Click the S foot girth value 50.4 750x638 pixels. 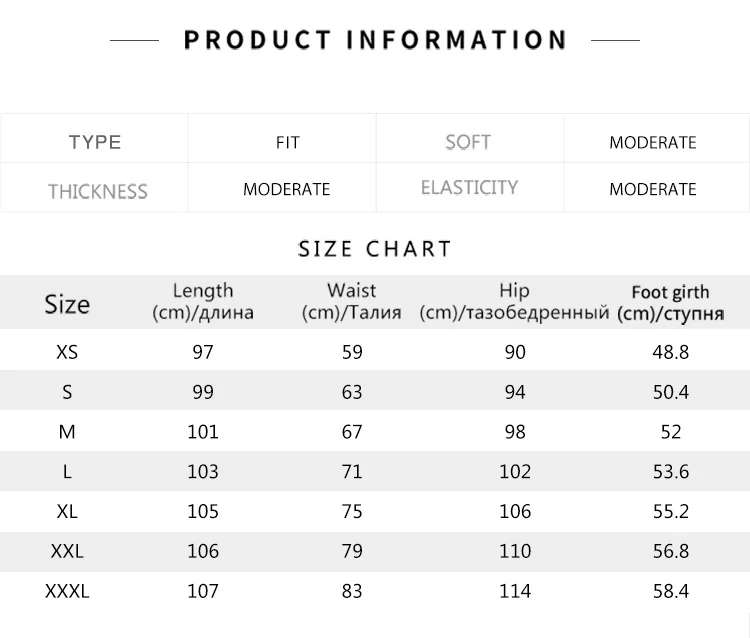[671, 392]
